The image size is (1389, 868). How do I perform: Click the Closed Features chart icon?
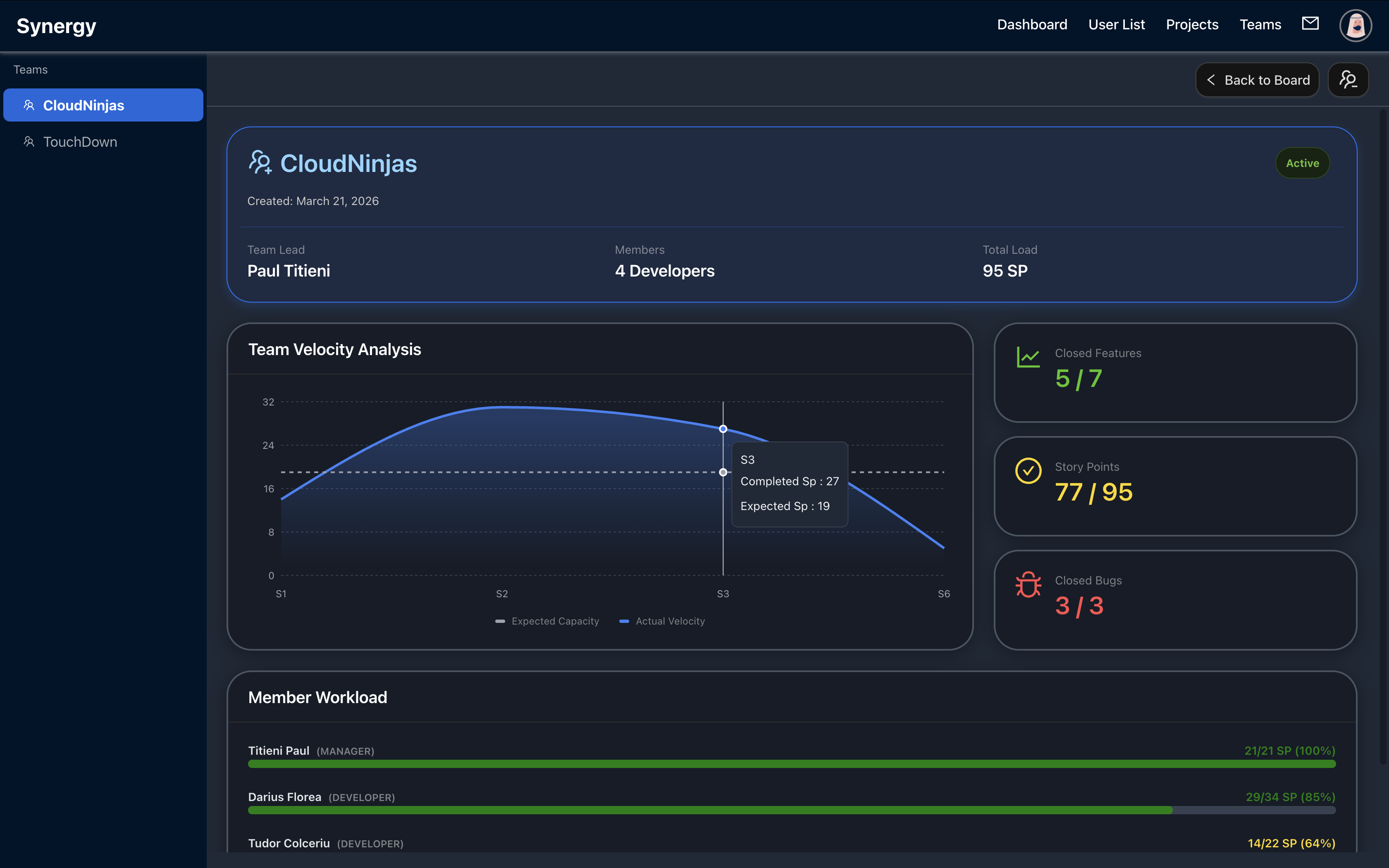(1027, 356)
